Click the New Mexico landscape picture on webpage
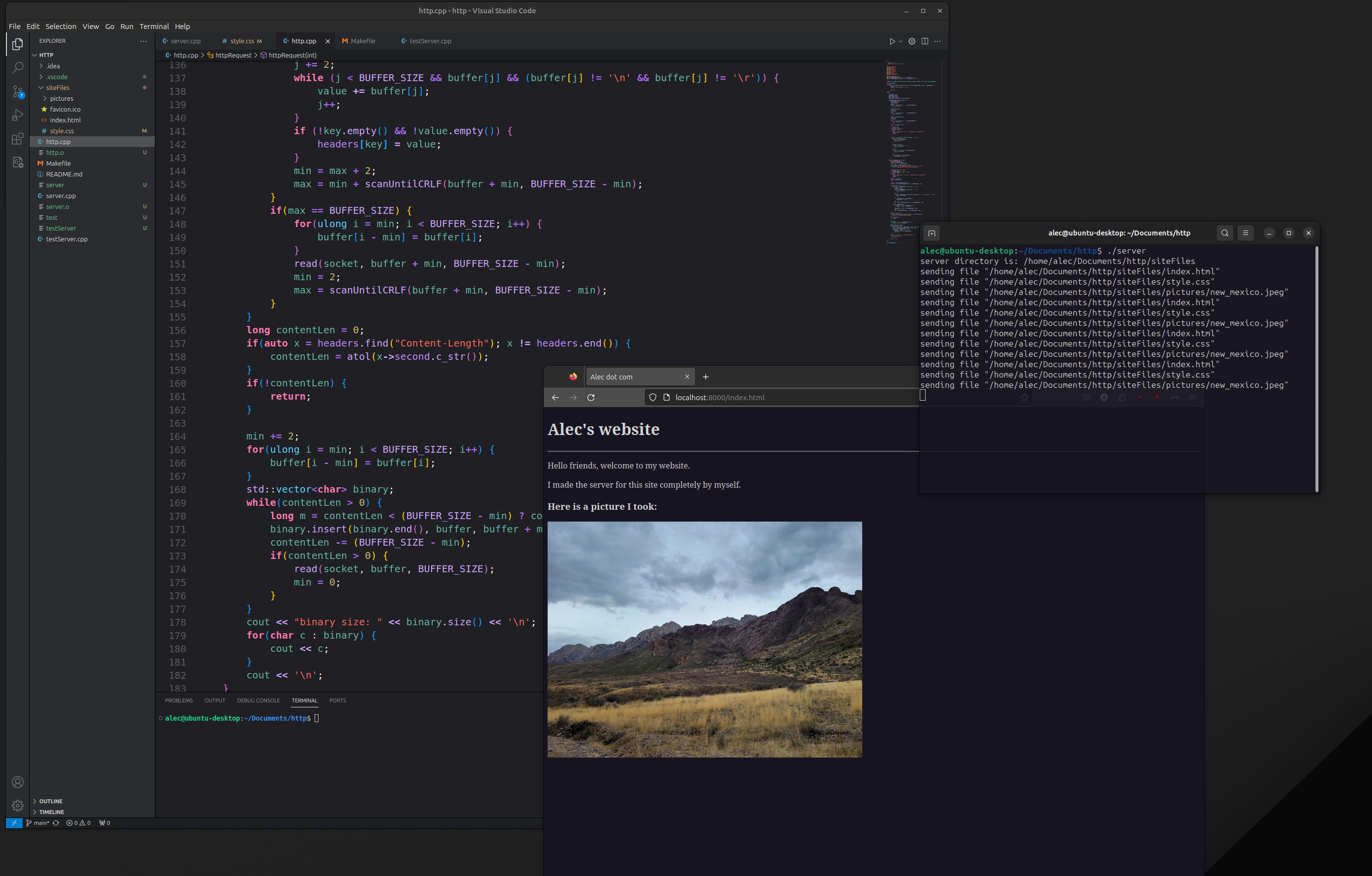The image size is (1372, 876). (x=704, y=640)
